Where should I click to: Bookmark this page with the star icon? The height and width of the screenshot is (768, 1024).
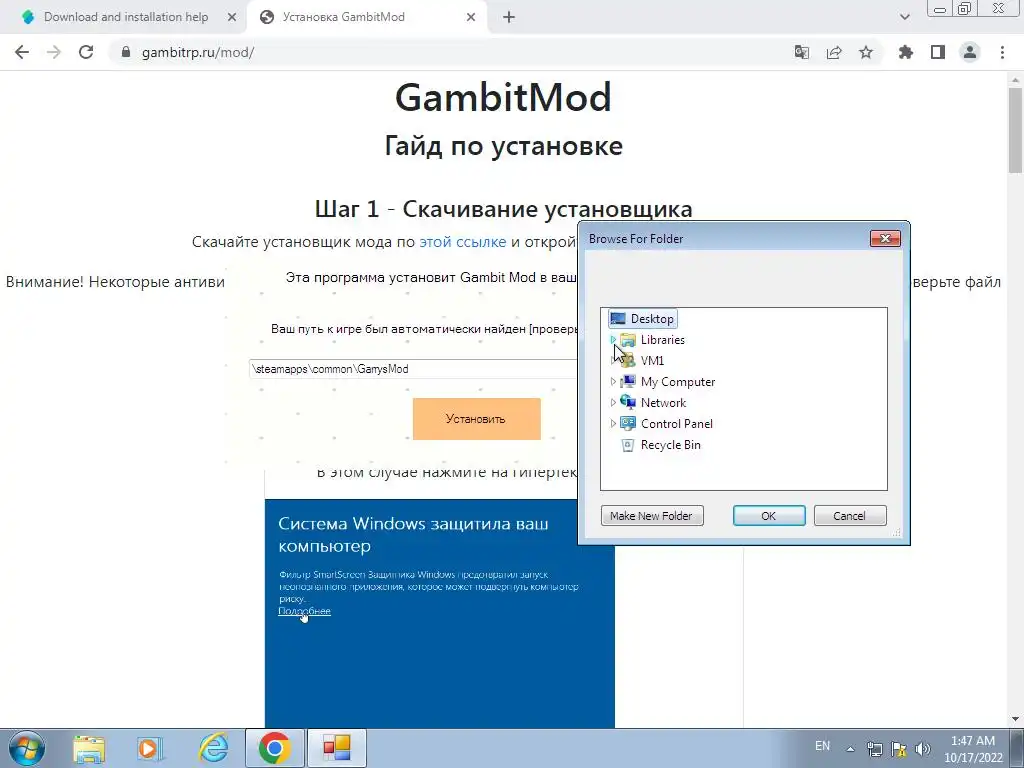click(x=866, y=52)
